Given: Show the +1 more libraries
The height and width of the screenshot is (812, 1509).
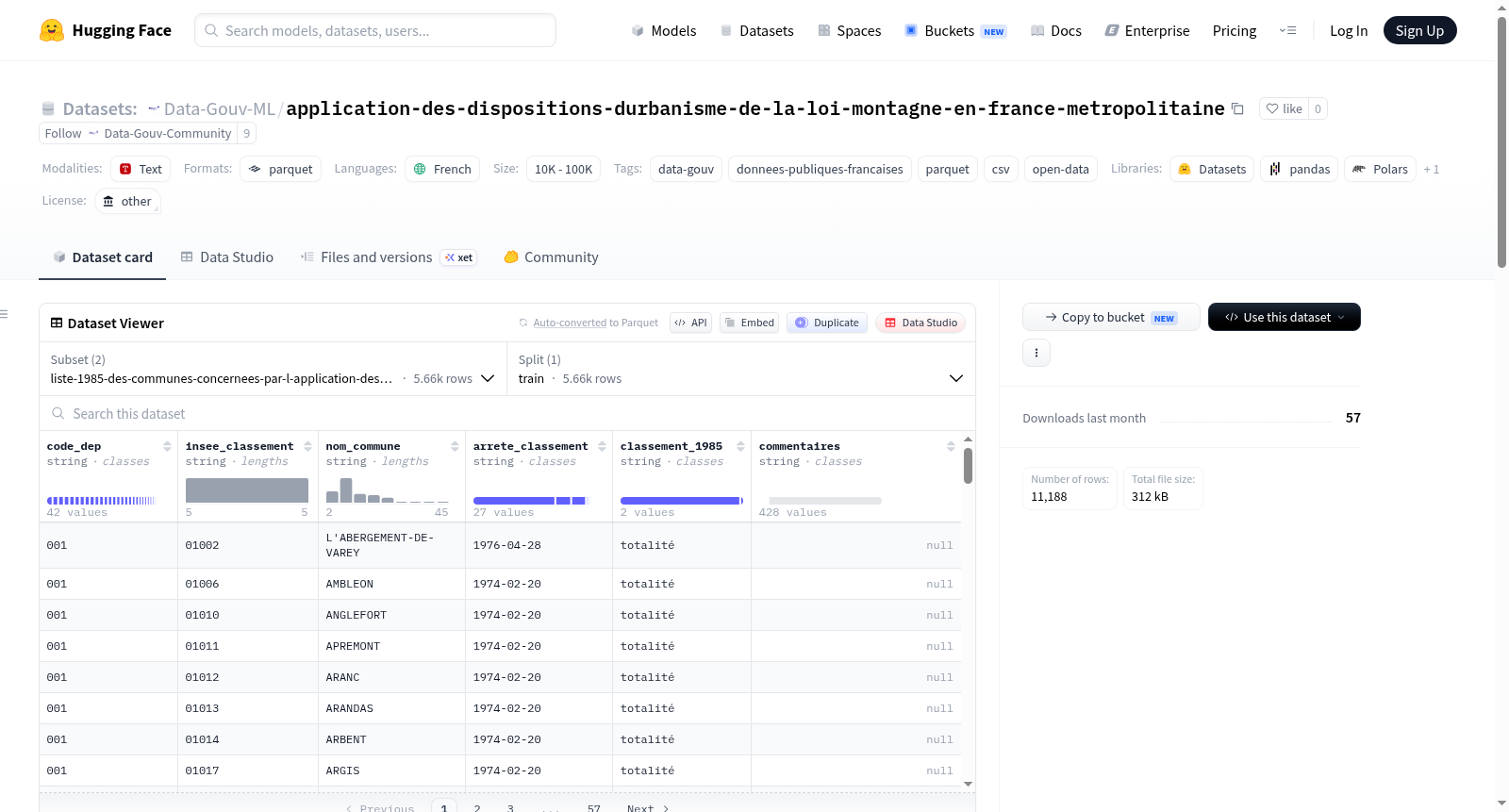Looking at the screenshot, I should [x=1431, y=170].
